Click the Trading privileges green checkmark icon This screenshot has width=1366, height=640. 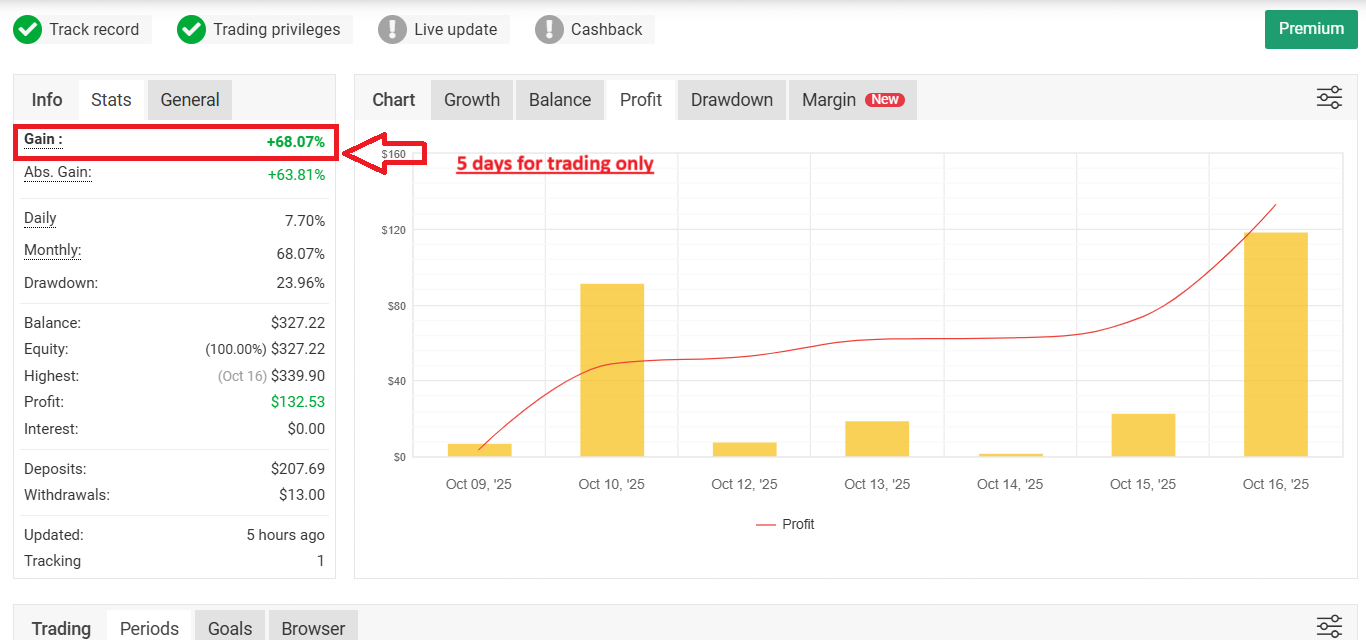191,30
